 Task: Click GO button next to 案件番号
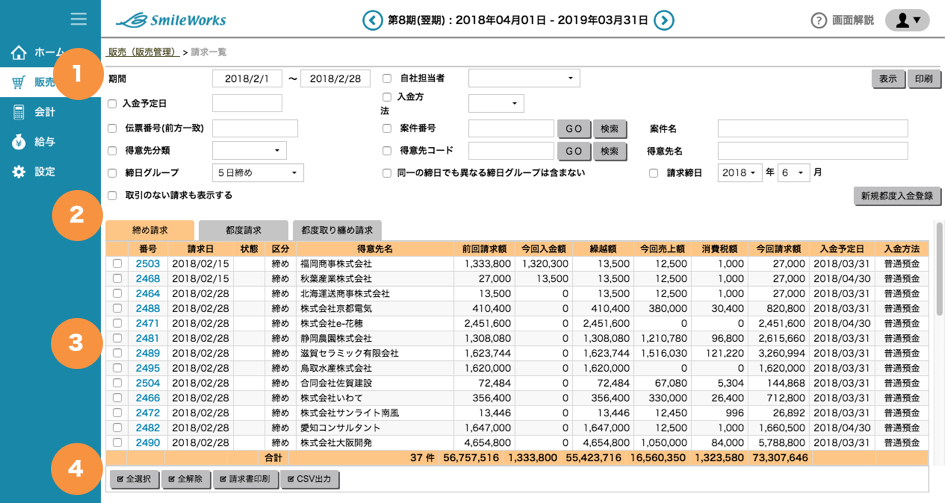(574, 129)
